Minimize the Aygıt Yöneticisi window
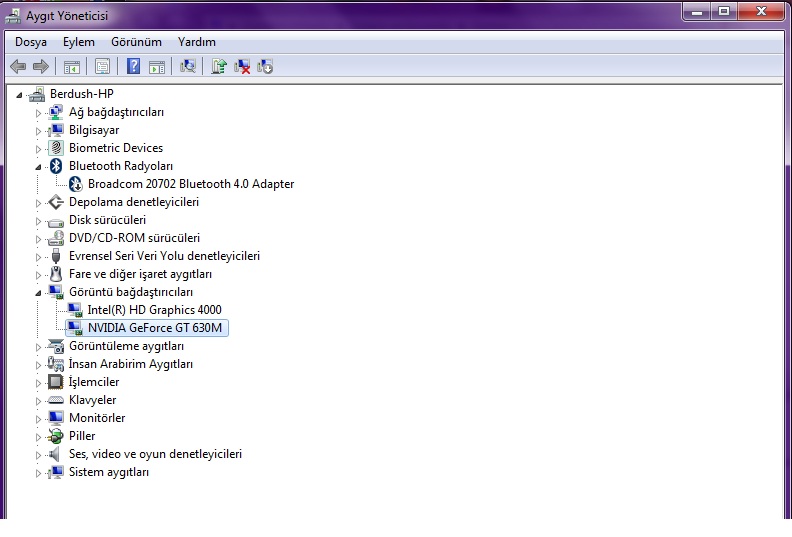This screenshot has height=537, width=792. (x=697, y=11)
